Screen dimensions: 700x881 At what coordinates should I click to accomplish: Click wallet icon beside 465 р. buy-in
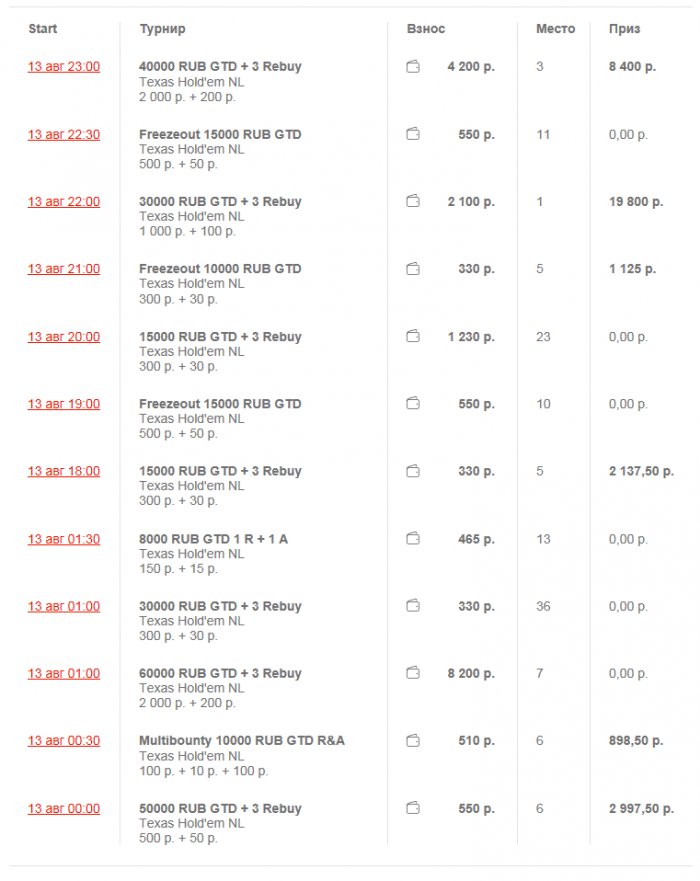[x=413, y=539]
